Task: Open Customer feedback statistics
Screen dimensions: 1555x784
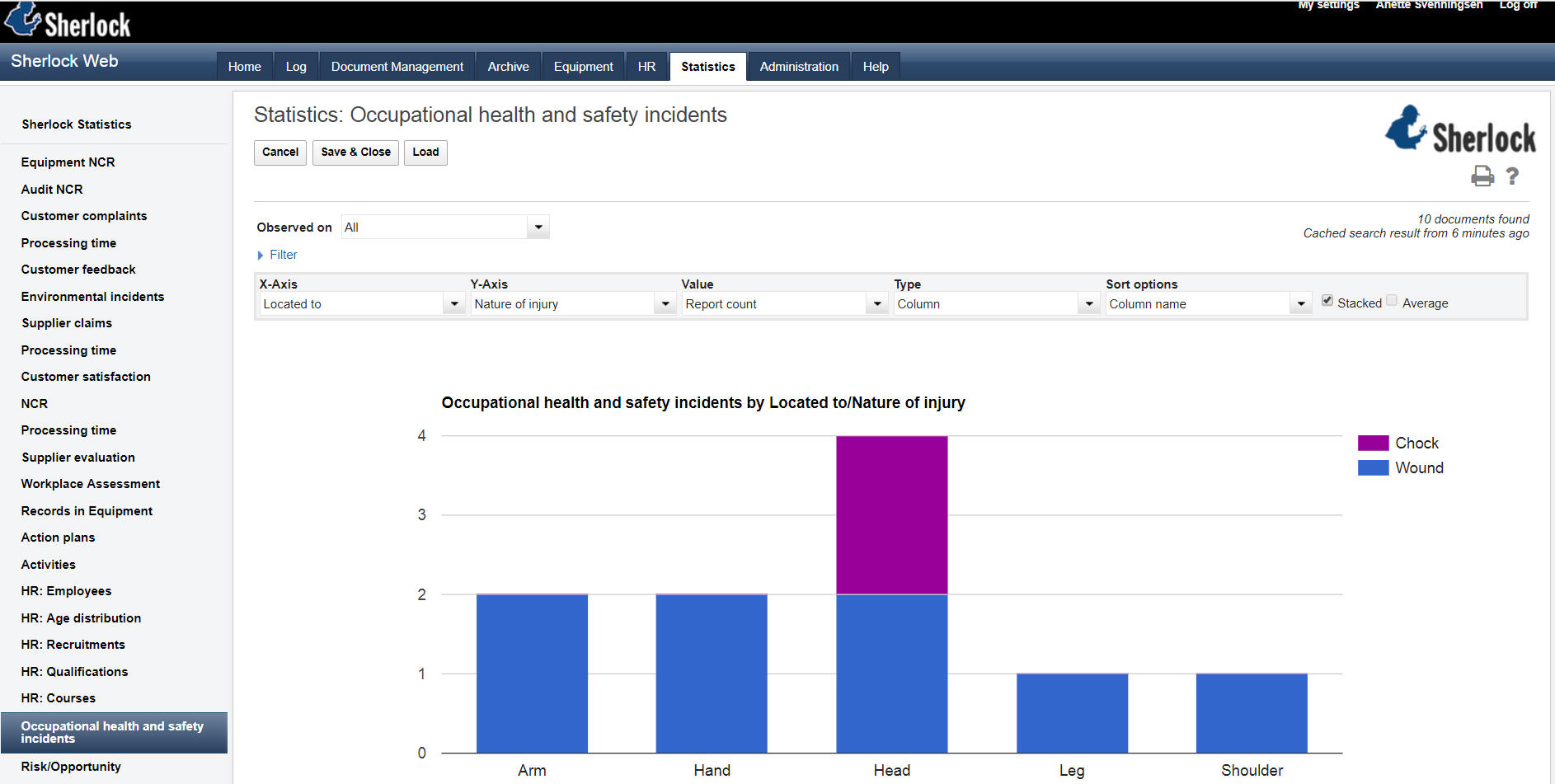Action: pyautogui.click(x=78, y=270)
